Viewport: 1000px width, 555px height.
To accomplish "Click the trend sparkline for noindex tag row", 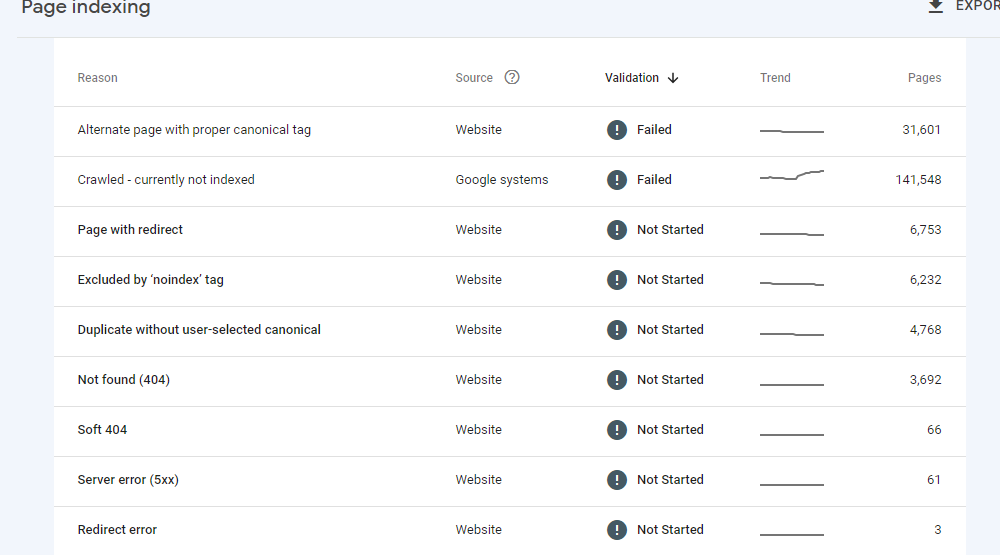I will [x=791, y=283].
